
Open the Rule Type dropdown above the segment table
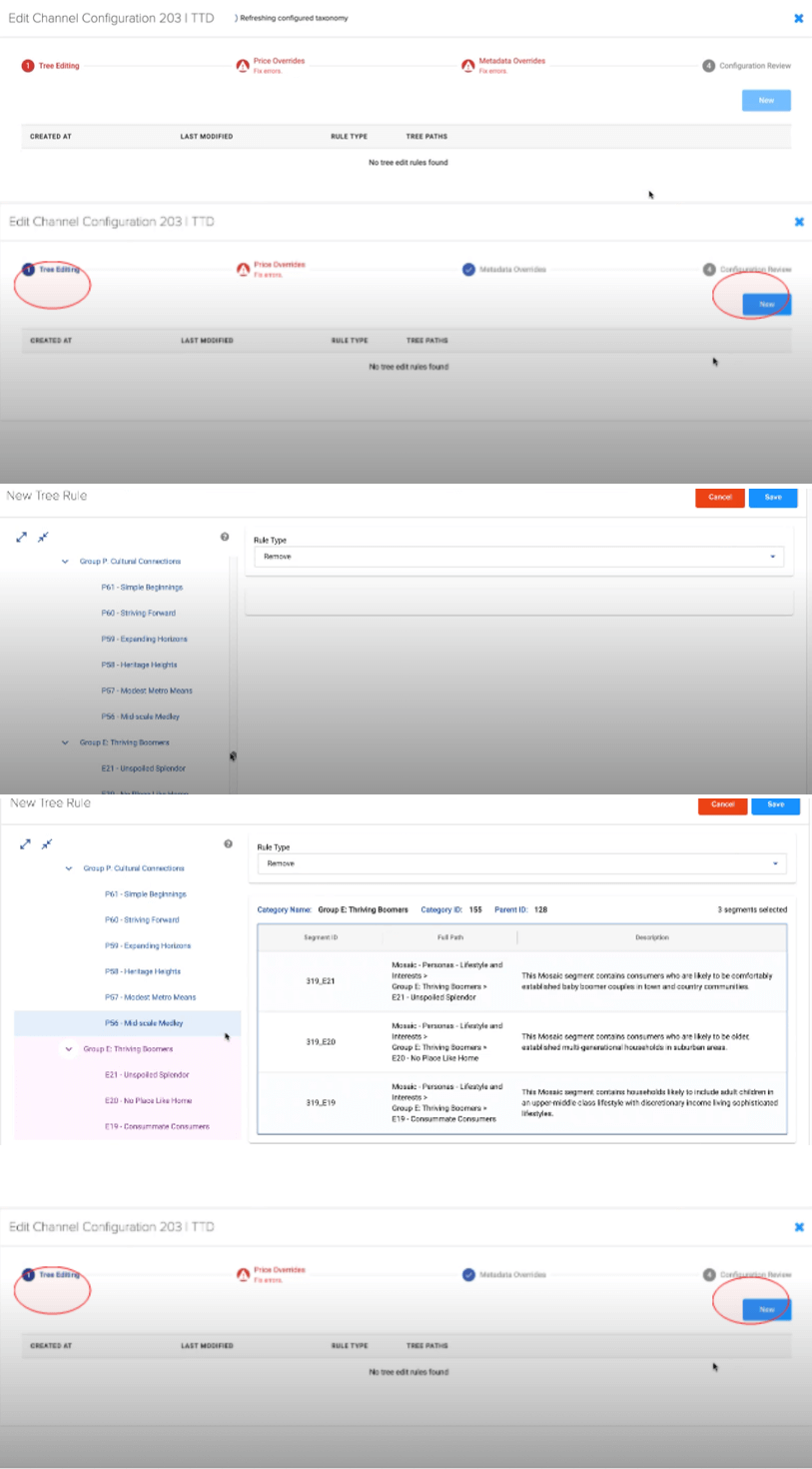pos(521,863)
